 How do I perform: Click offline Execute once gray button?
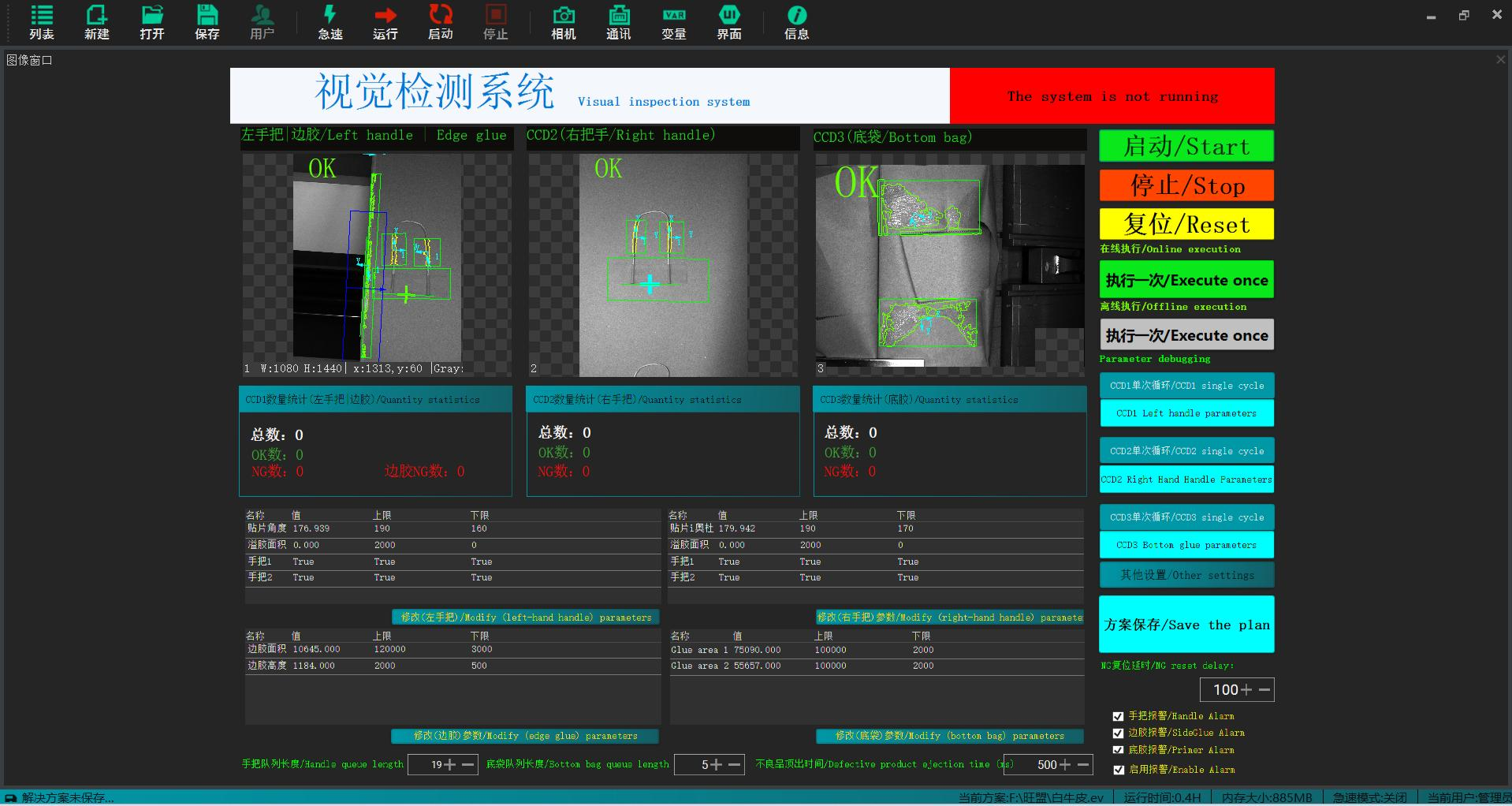pyautogui.click(x=1186, y=335)
